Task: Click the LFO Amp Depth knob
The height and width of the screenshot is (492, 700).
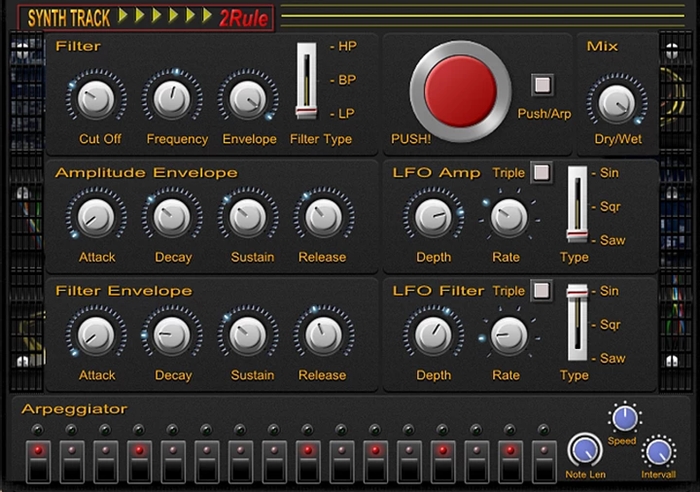Action: click(x=433, y=217)
